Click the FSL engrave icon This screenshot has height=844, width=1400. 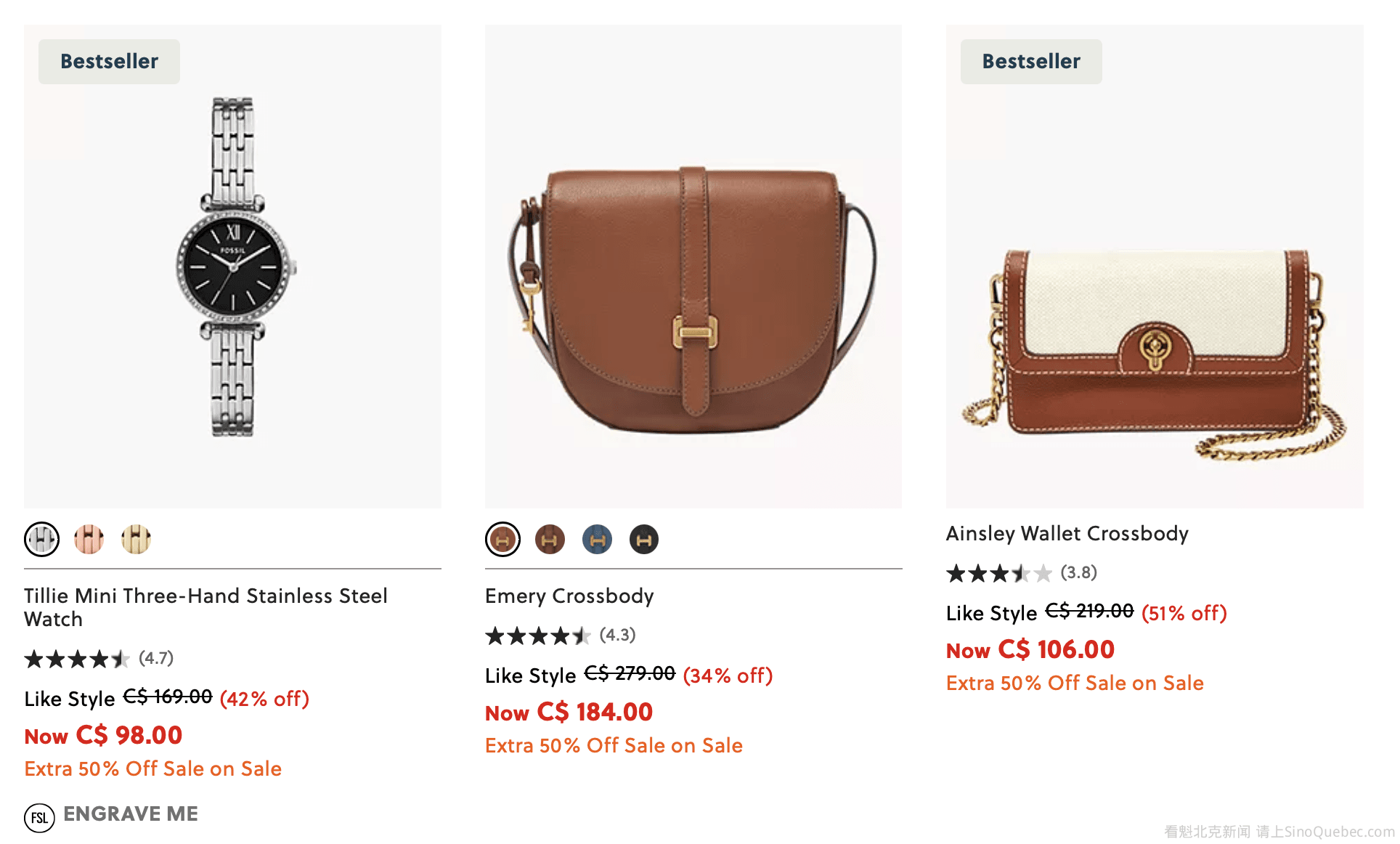(39, 817)
